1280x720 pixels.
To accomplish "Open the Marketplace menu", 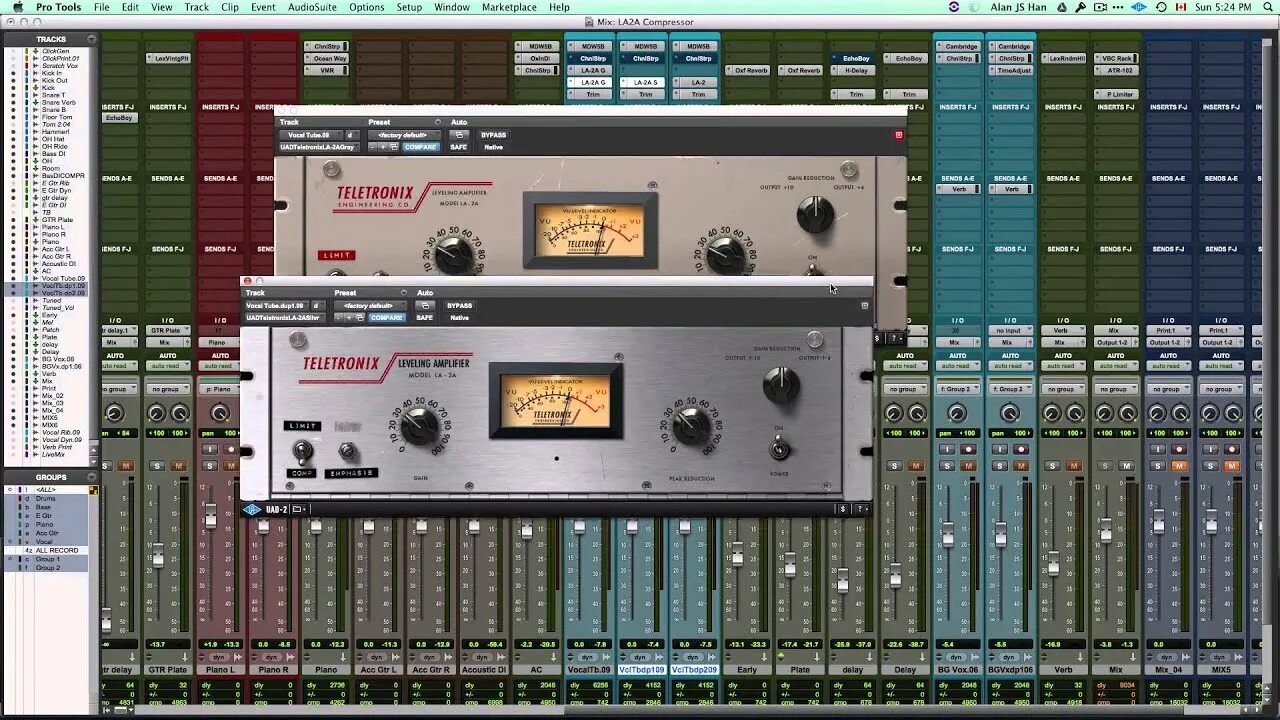I will pyautogui.click(x=509, y=7).
